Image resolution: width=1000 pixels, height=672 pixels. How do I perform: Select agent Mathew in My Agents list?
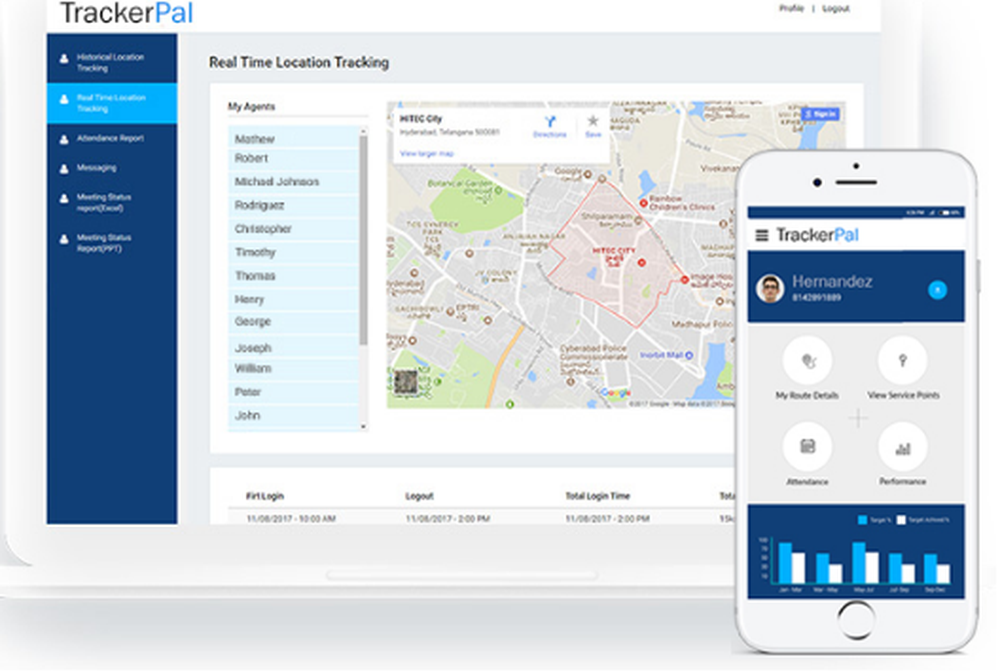pos(293,138)
